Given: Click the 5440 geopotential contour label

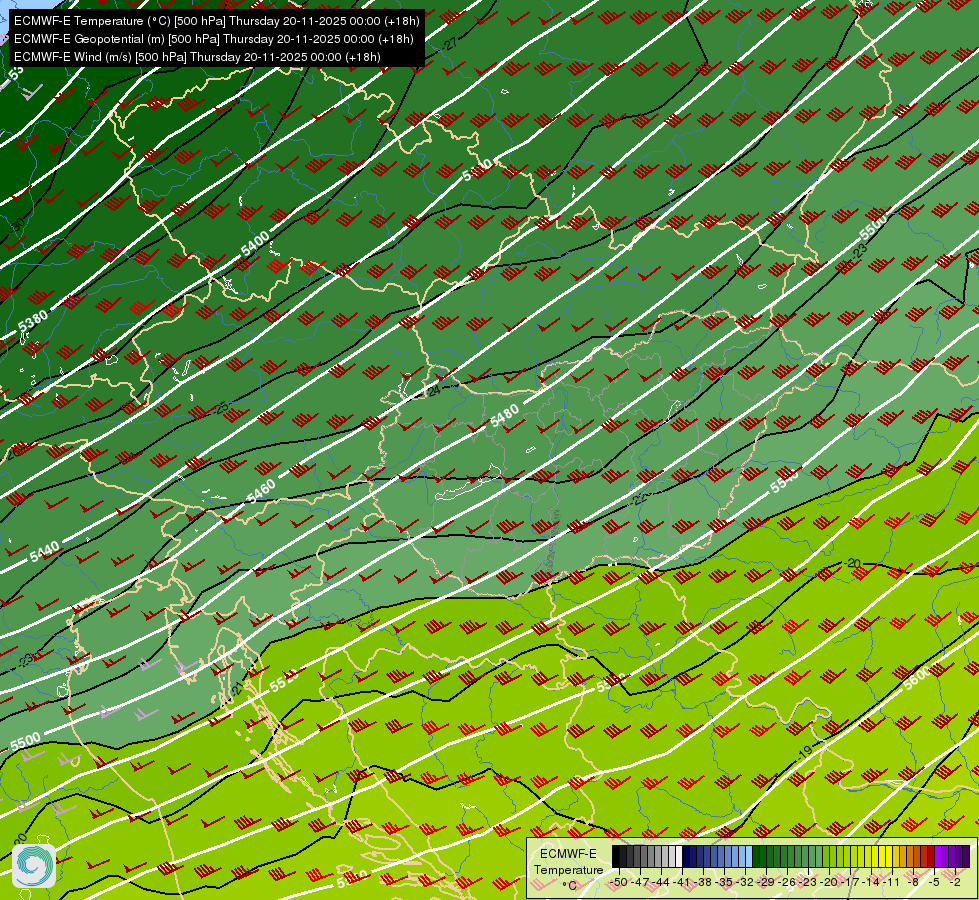Looking at the screenshot, I should pos(44,551).
